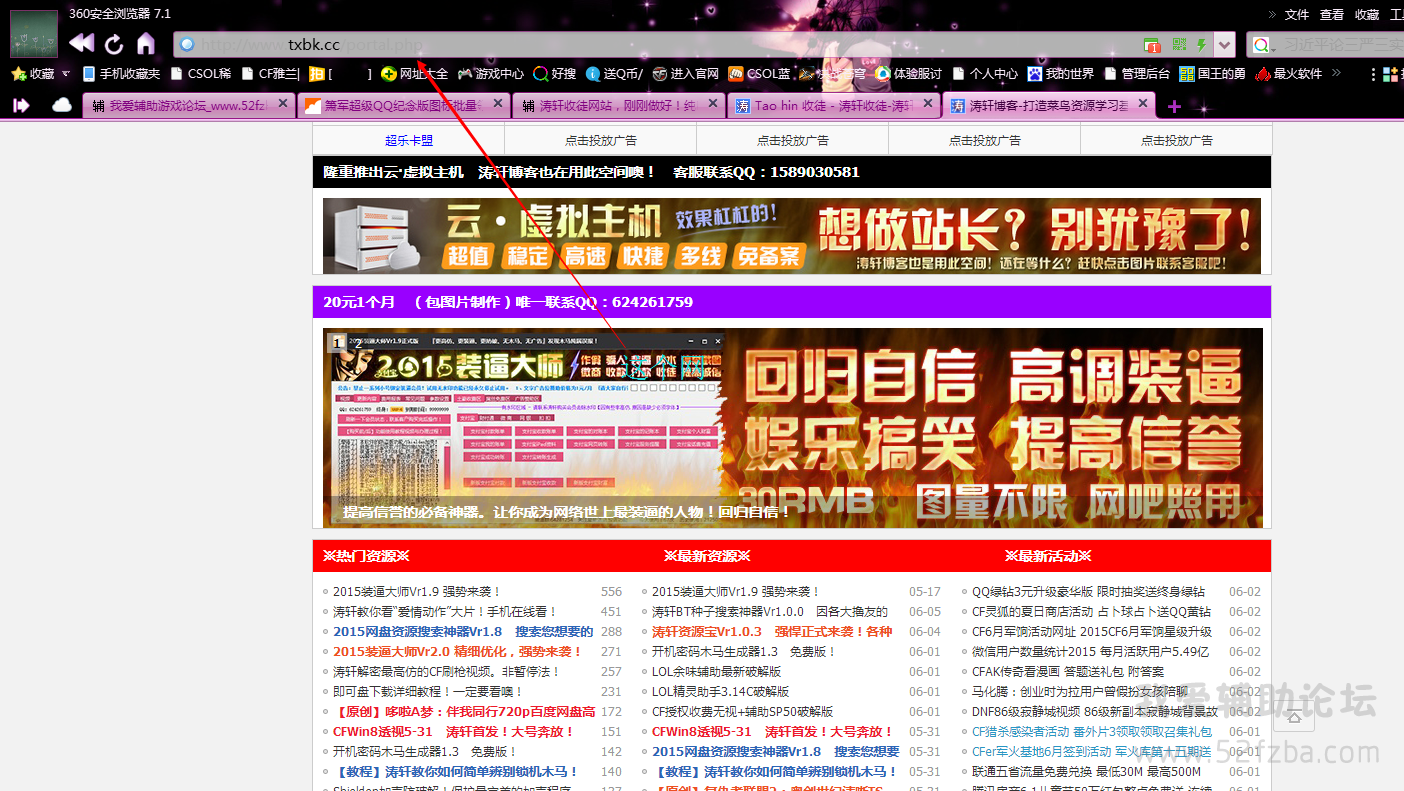Open QQ绿钻3元升级豪华版 link
This screenshot has height=791, width=1404.
(1088, 592)
